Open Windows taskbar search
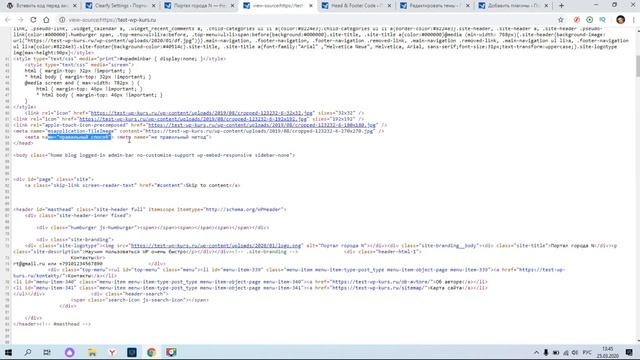Viewport: 640px width, 360px height. click(28, 352)
